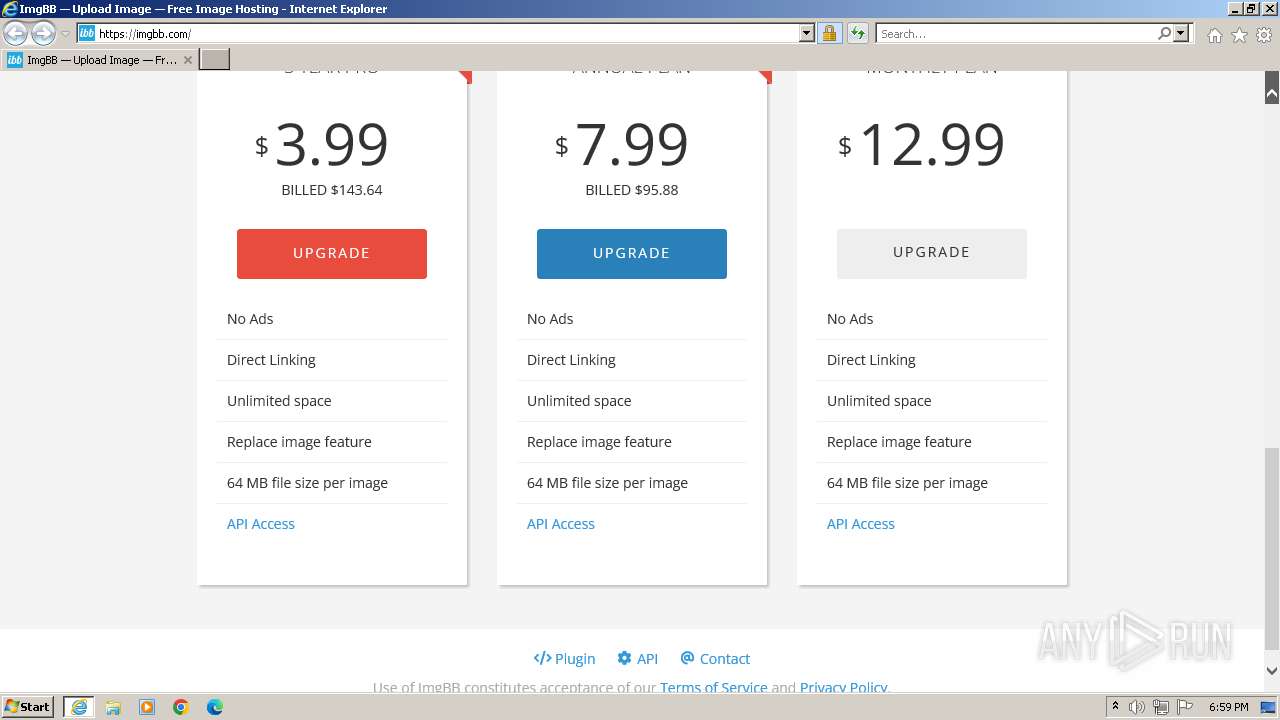This screenshot has width=1280, height=720.
Task: Restore down the Internet Explorer window
Action: [1251, 8]
